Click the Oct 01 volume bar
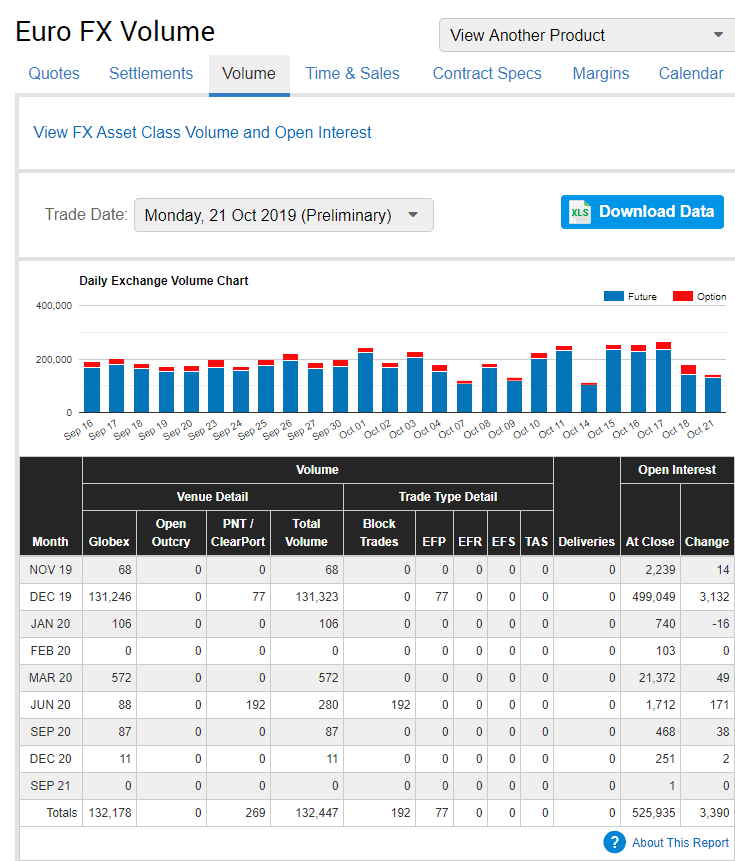 (x=365, y=382)
